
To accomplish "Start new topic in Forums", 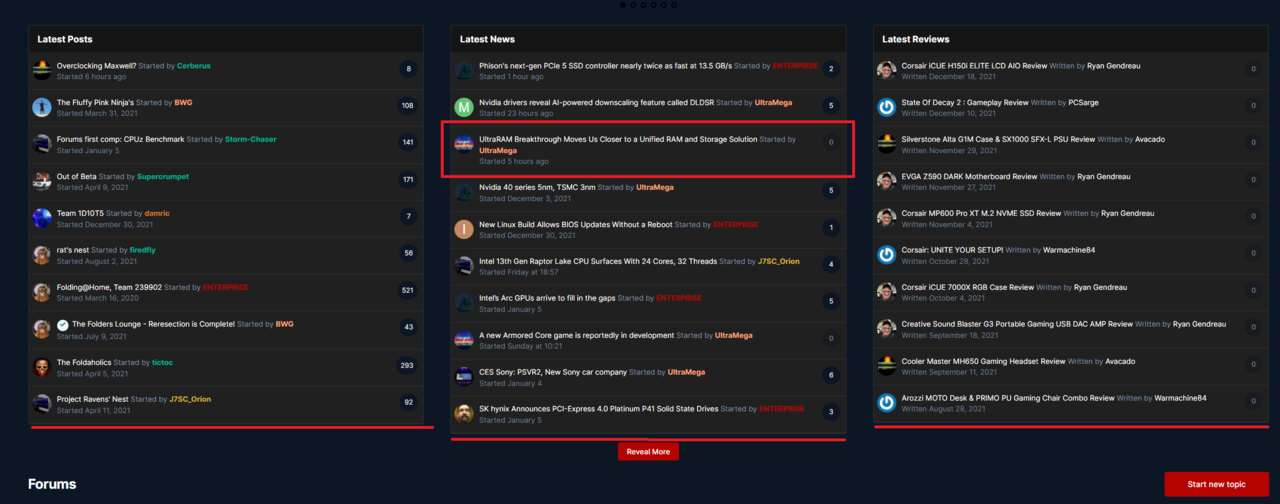I will [1216, 484].
